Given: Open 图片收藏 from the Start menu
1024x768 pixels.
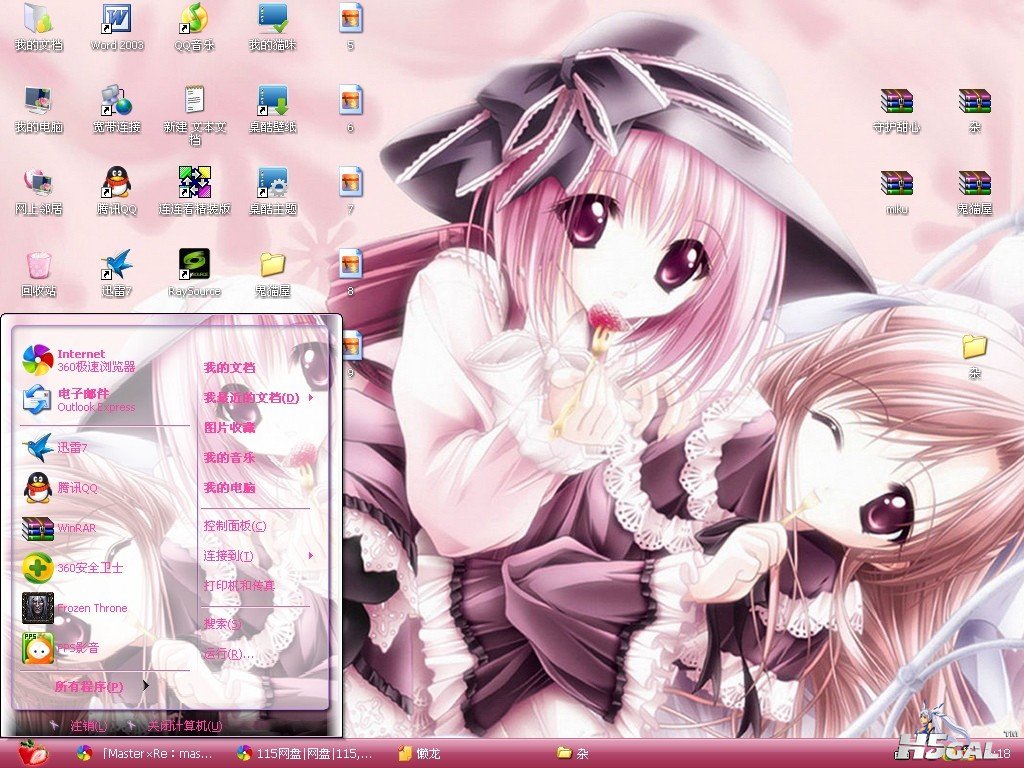Looking at the screenshot, I should point(230,428).
